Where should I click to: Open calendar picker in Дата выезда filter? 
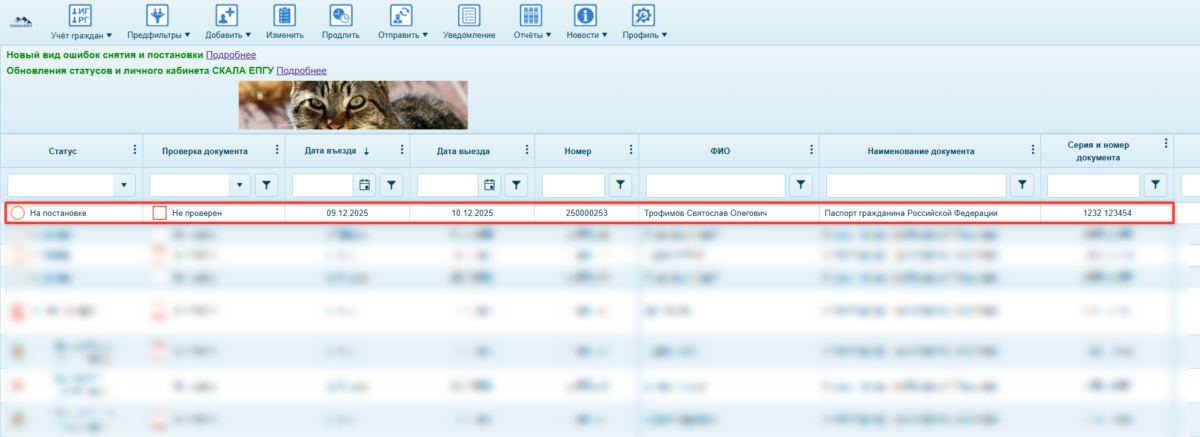490,185
